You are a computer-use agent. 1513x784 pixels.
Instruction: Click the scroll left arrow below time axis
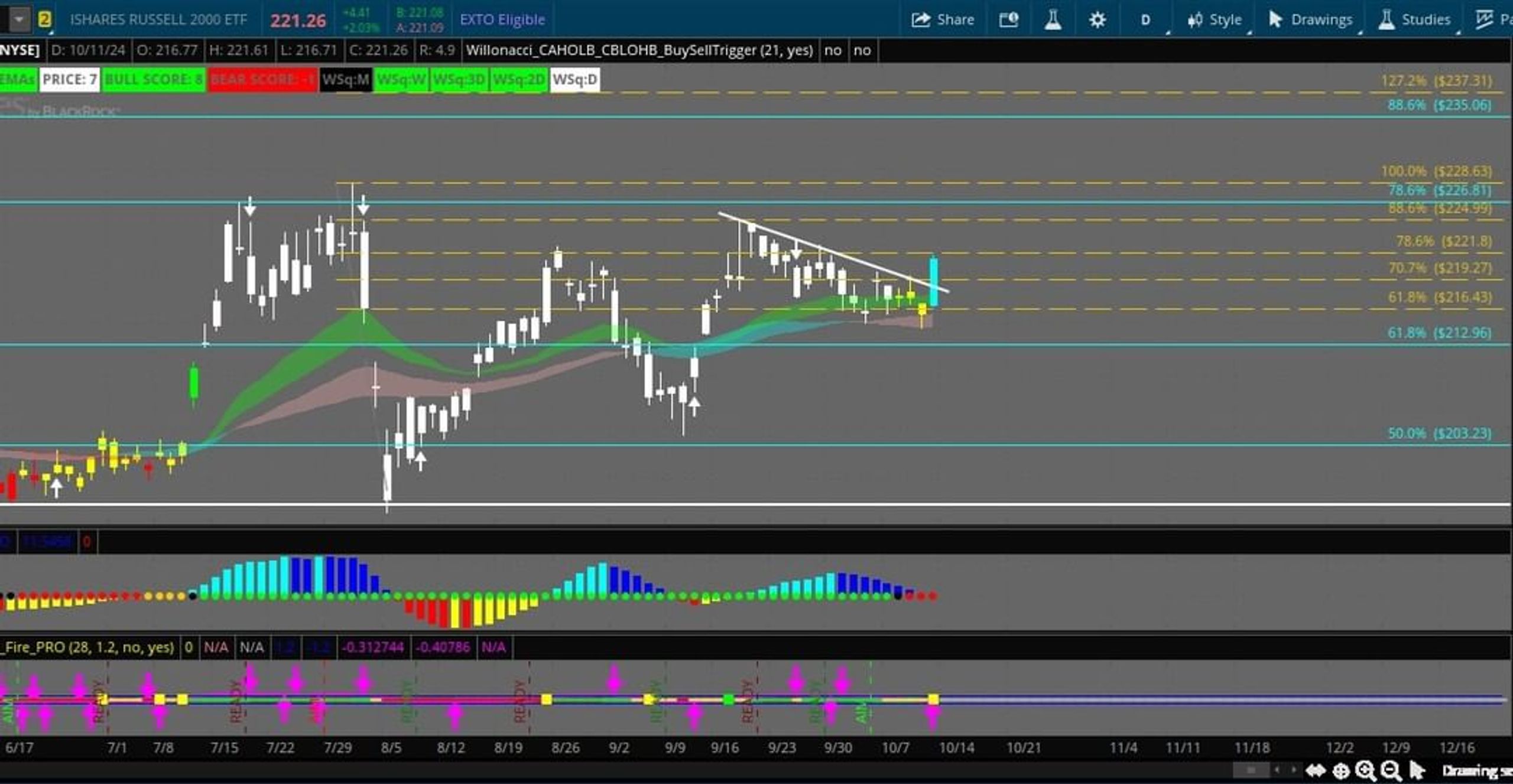1277,770
